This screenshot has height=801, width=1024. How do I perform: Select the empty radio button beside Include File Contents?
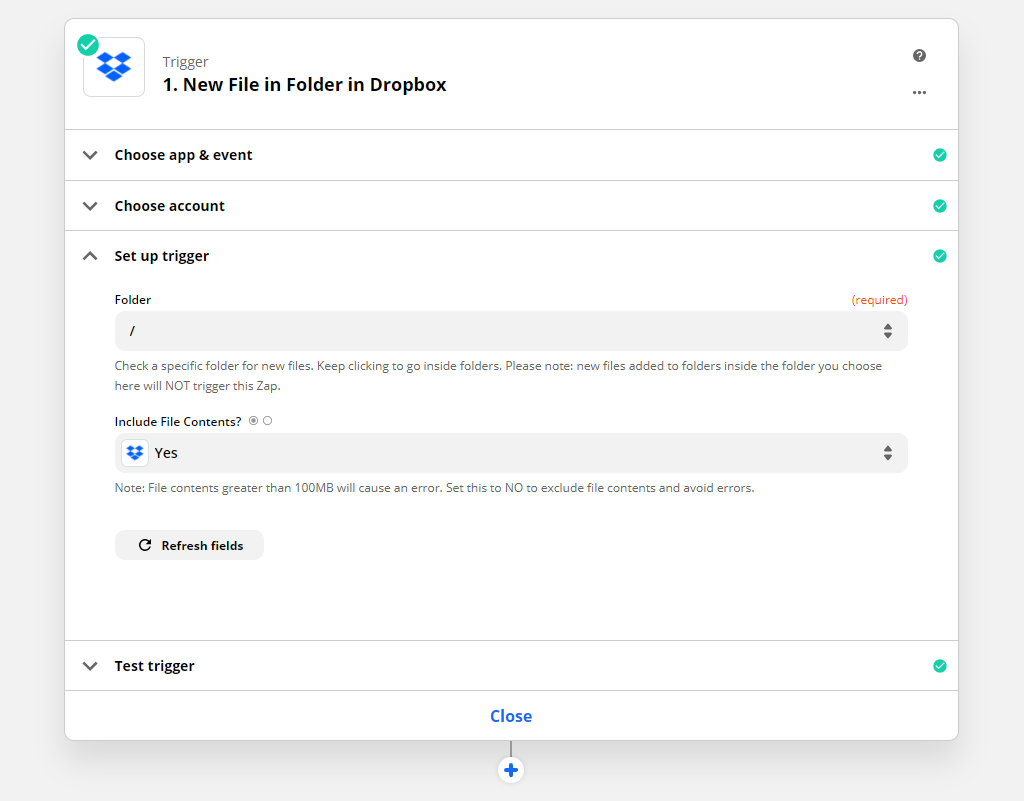pyautogui.click(x=268, y=421)
